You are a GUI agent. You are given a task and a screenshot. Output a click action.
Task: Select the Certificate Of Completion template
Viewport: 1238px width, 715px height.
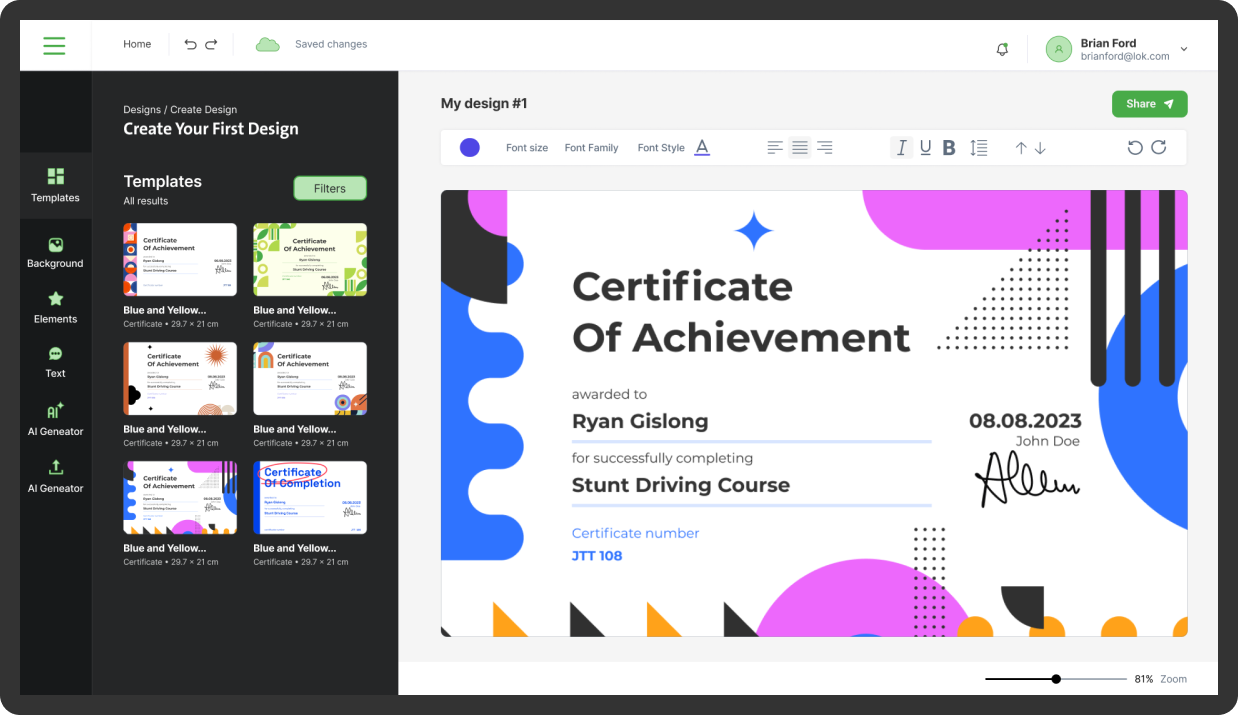point(310,498)
